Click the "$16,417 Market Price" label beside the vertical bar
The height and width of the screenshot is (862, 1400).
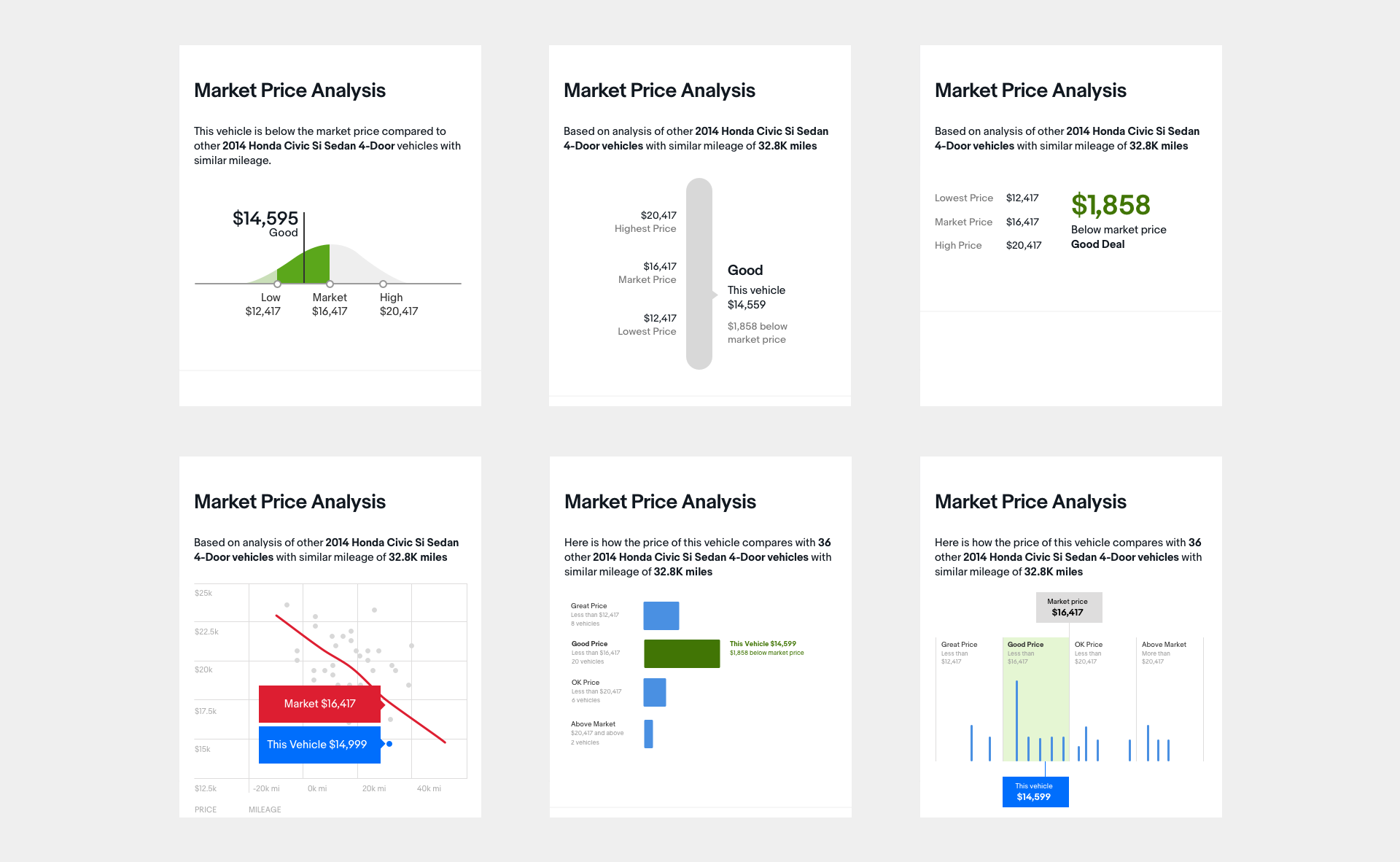[647, 273]
